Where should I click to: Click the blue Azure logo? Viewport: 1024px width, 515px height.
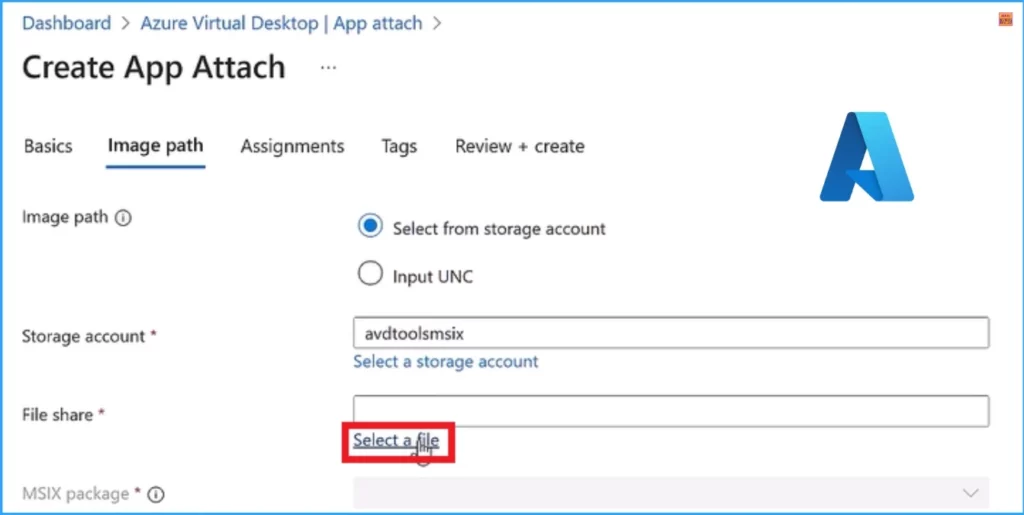pos(866,157)
